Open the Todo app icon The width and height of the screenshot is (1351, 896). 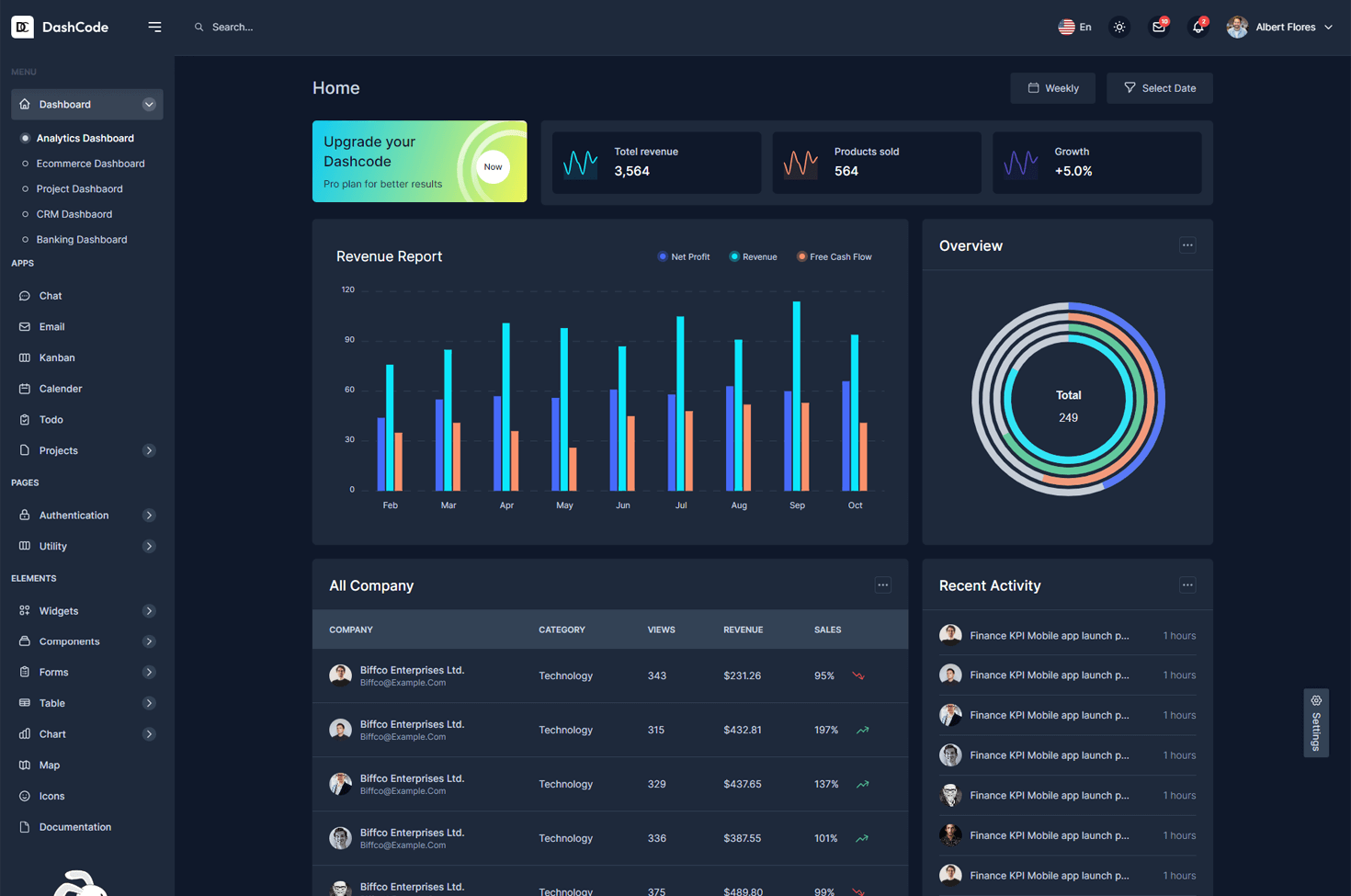pyautogui.click(x=25, y=420)
